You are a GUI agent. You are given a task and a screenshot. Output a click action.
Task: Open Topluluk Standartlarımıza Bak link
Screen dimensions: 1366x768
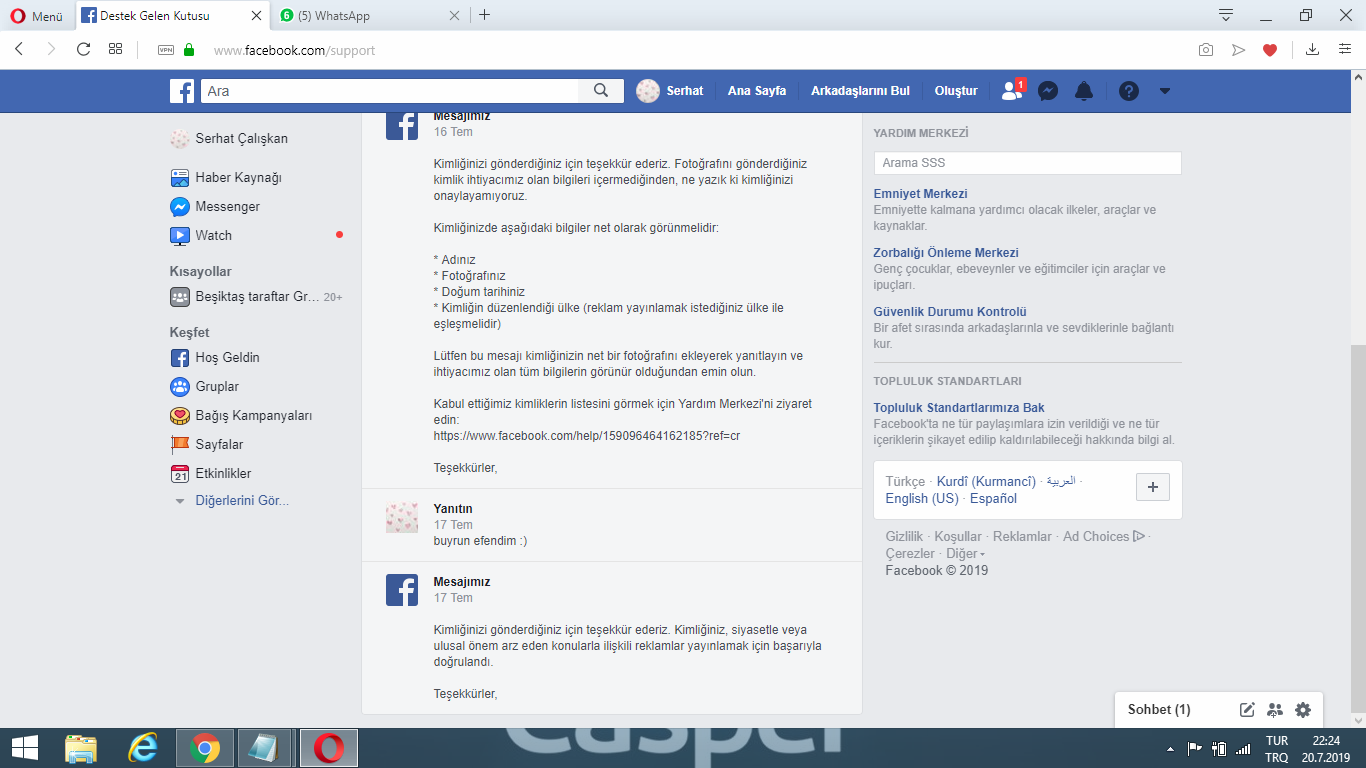959,408
